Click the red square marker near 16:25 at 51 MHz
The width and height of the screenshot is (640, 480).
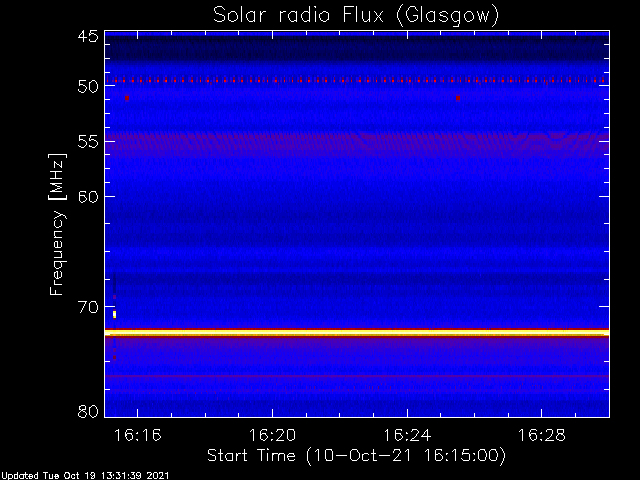(458, 98)
